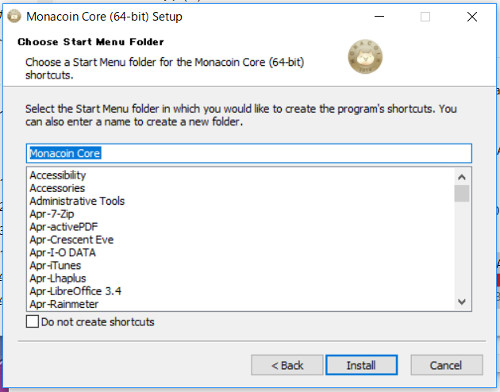500x392 pixels.
Task: Select the Accessories folder in list
Action: click(x=57, y=188)
